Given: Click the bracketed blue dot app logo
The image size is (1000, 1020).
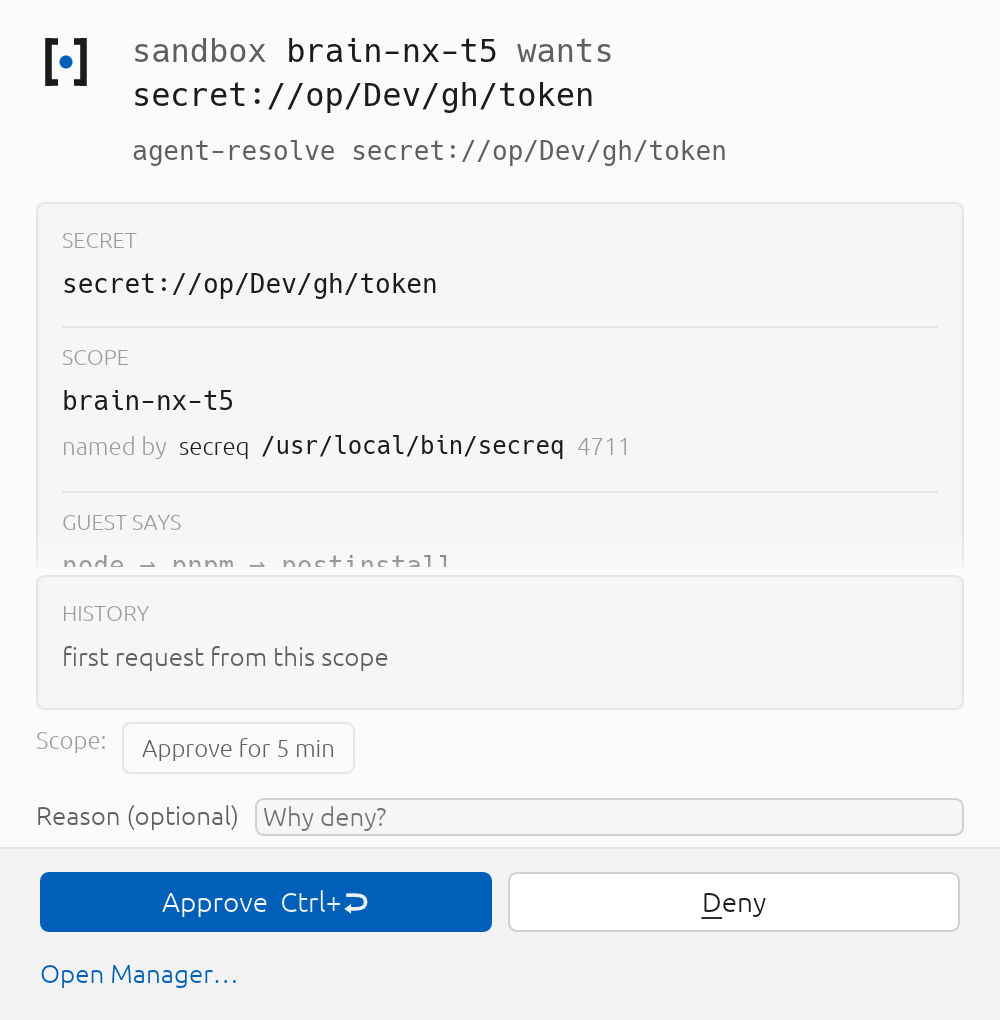Looking at the screenshot, I should click(66, 62).
